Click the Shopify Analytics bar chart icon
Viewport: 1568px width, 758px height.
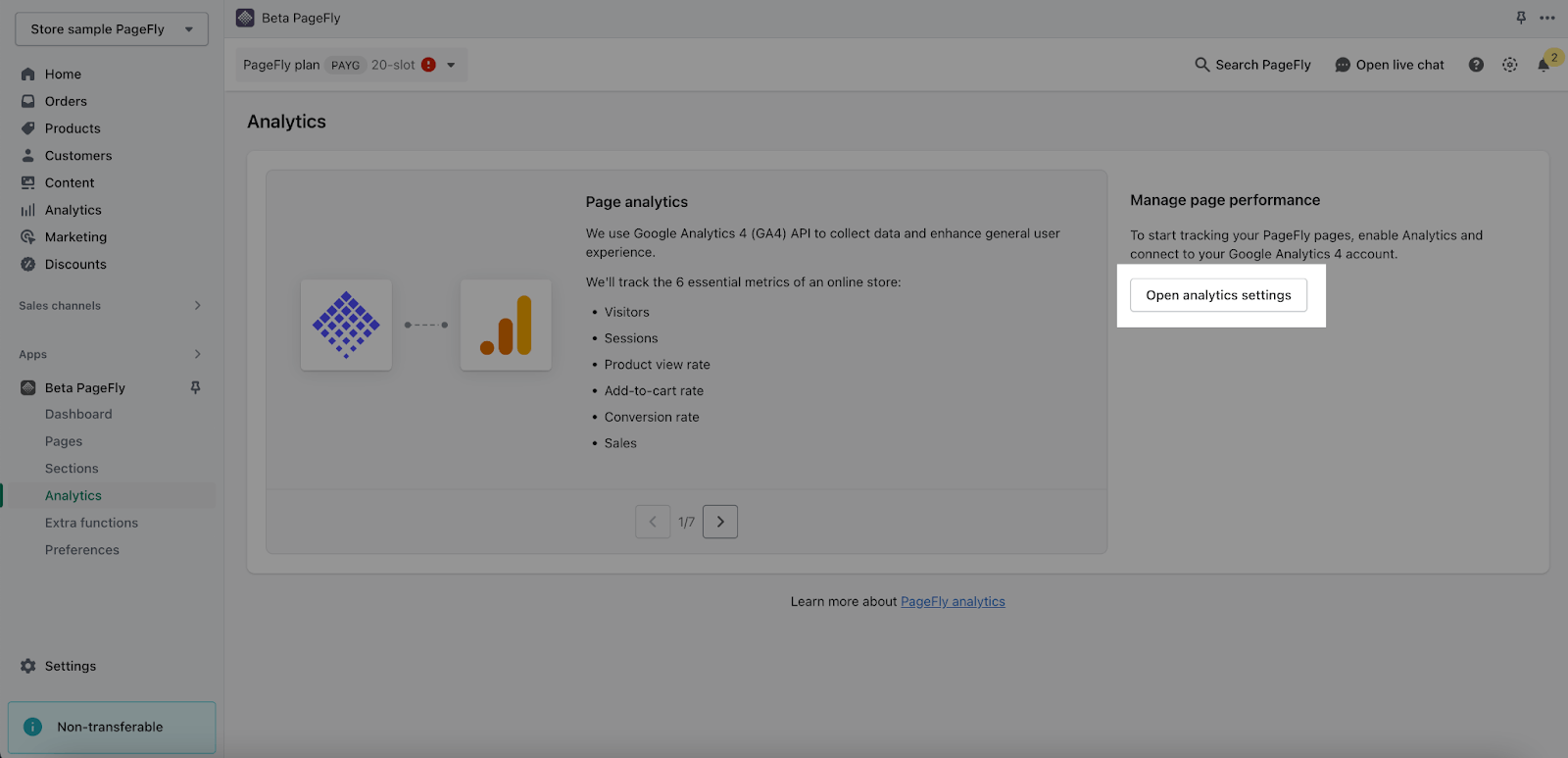coord(28,210)
